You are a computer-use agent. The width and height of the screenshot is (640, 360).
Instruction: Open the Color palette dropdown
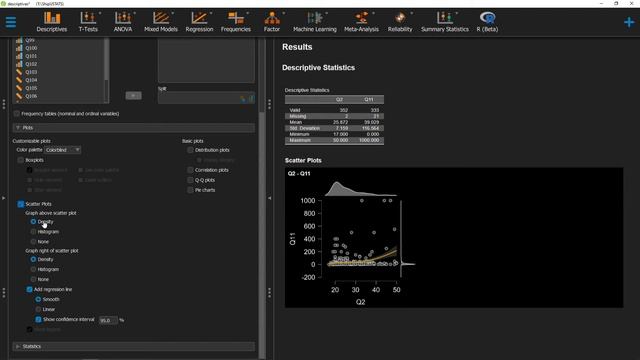62,150
